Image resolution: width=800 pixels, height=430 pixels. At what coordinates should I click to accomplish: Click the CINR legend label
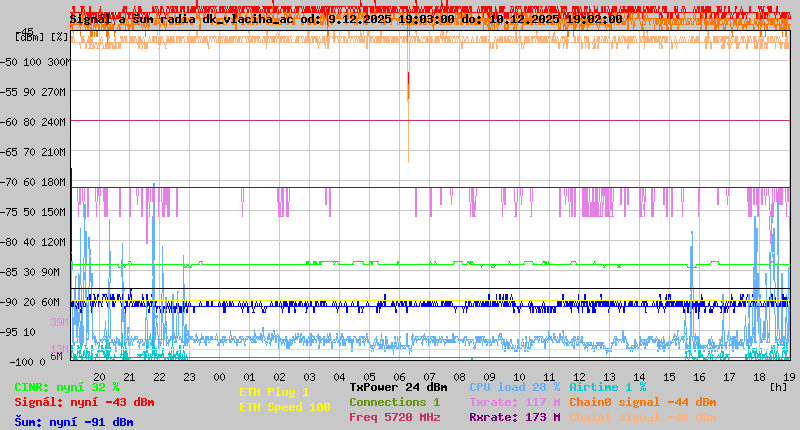coord(67,386)
